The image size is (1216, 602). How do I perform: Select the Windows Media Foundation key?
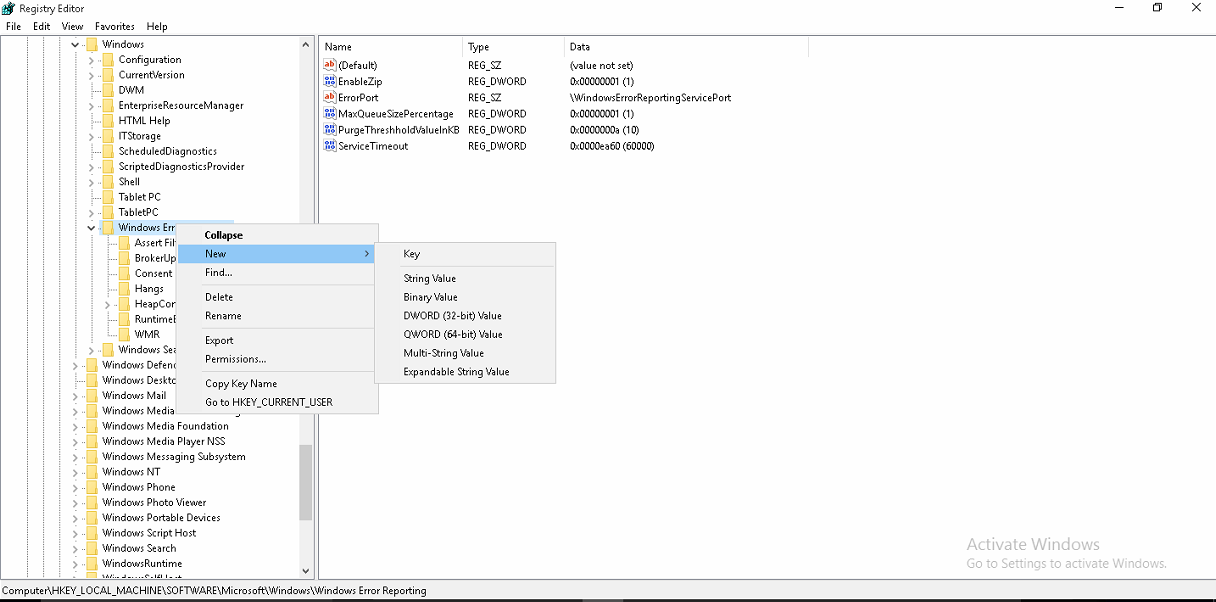(x=165, y=426)
